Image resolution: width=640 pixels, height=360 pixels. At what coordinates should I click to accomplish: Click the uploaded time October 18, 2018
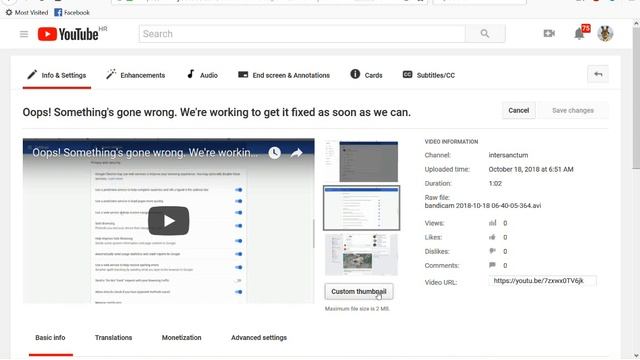coord(531,169)
